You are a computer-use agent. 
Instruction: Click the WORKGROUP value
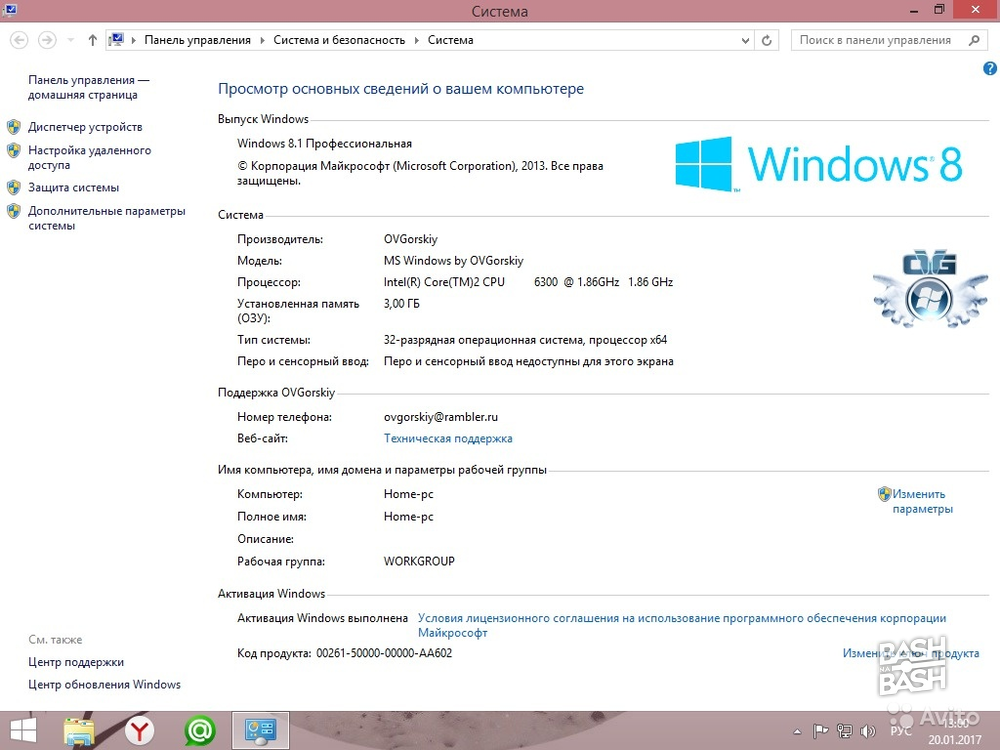coord(419,561)
